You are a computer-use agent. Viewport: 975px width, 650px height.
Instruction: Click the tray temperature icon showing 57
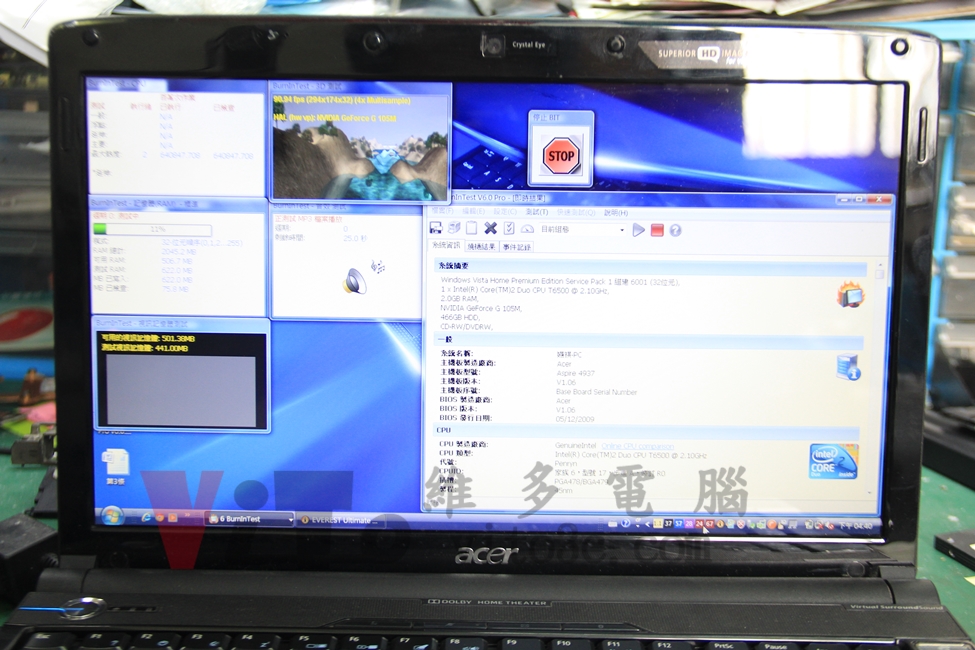point(678,524)
